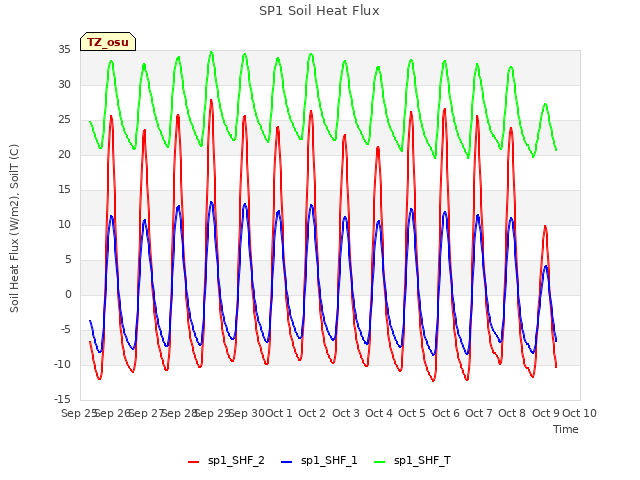Click the Oct 4 x-axis tick label
The image size is (640, 480).
click(379, 413)
